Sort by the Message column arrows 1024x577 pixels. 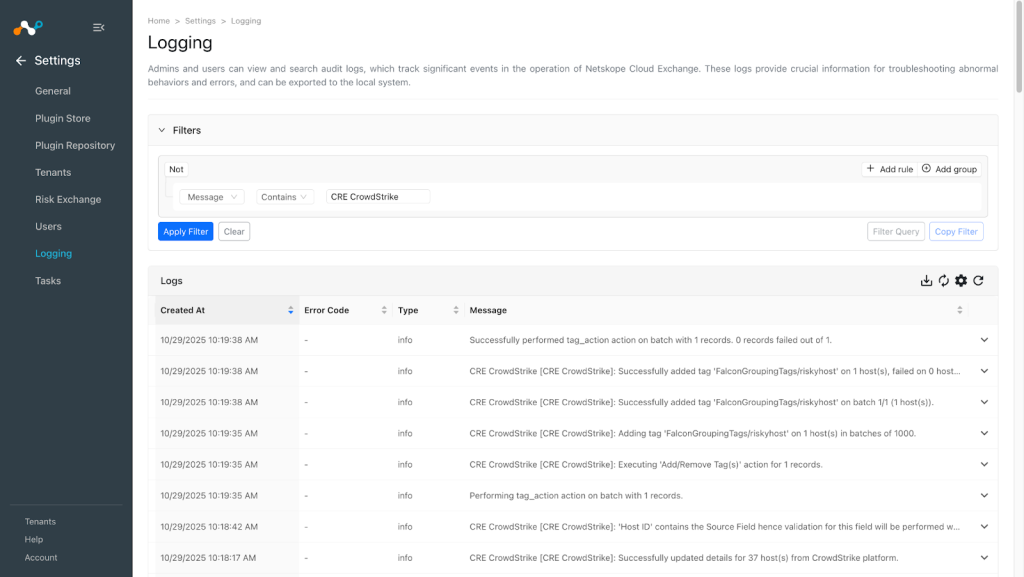pos(959,310)
